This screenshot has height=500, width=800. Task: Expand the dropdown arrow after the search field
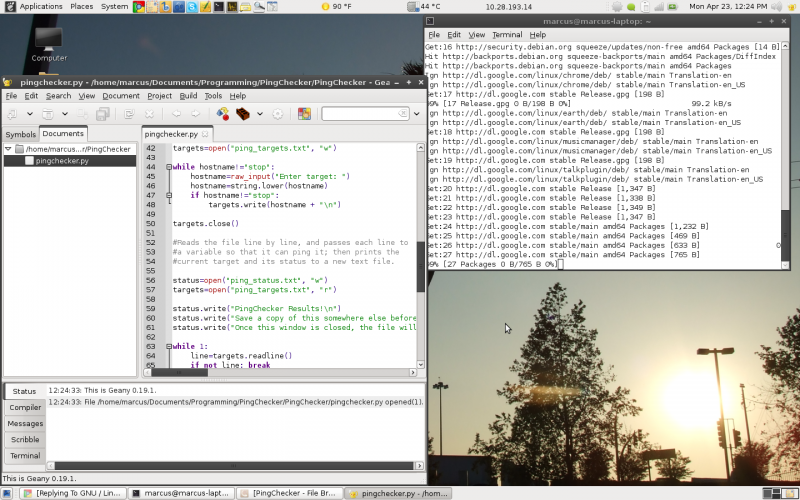point(416,114)
